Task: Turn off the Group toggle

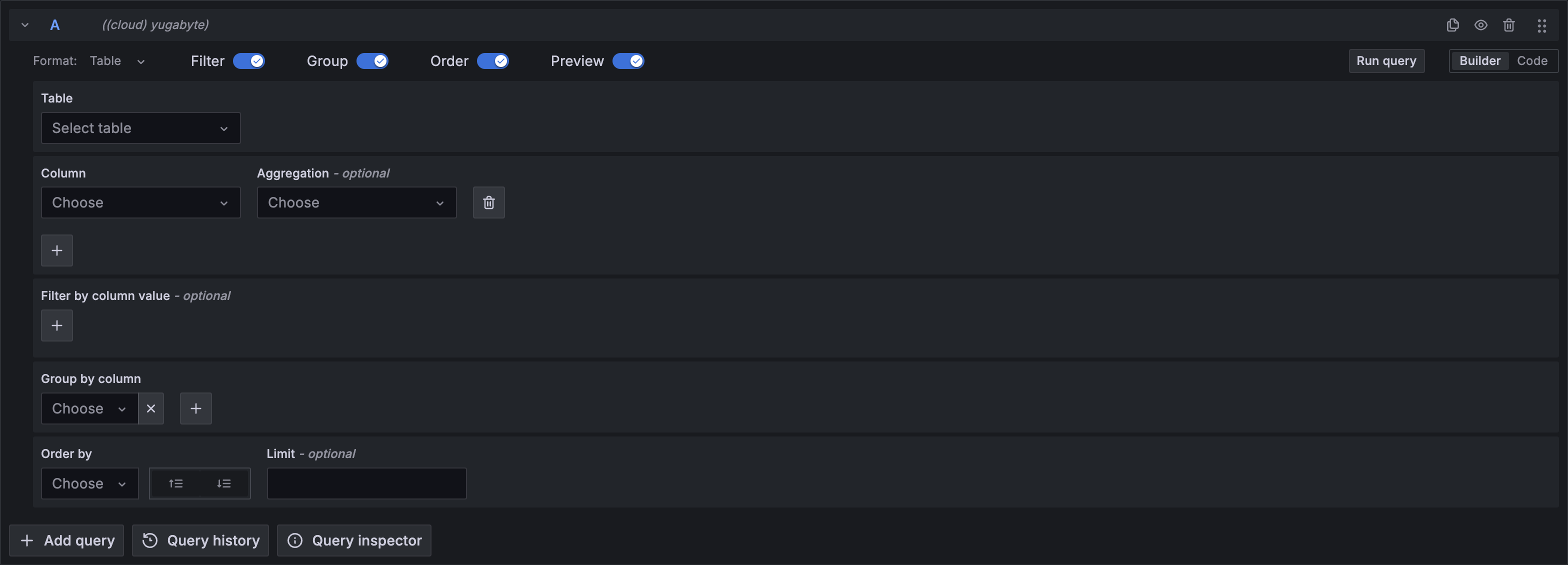Action: coord(372,61)
